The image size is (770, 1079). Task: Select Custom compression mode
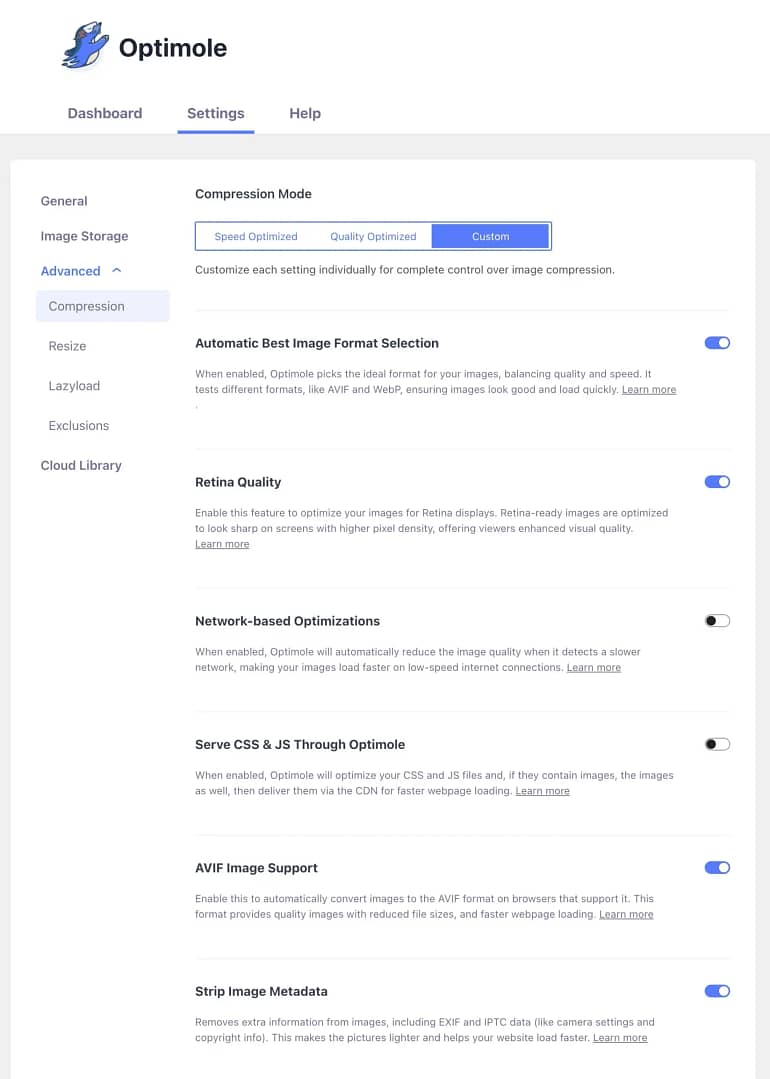tap(491, 236)
